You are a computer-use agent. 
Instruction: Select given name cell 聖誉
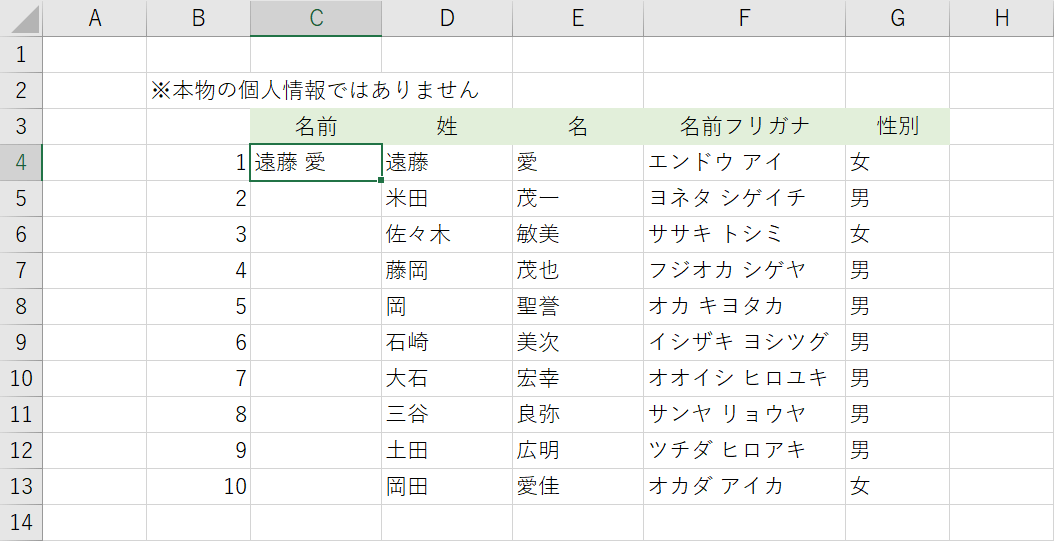(578, 306)
